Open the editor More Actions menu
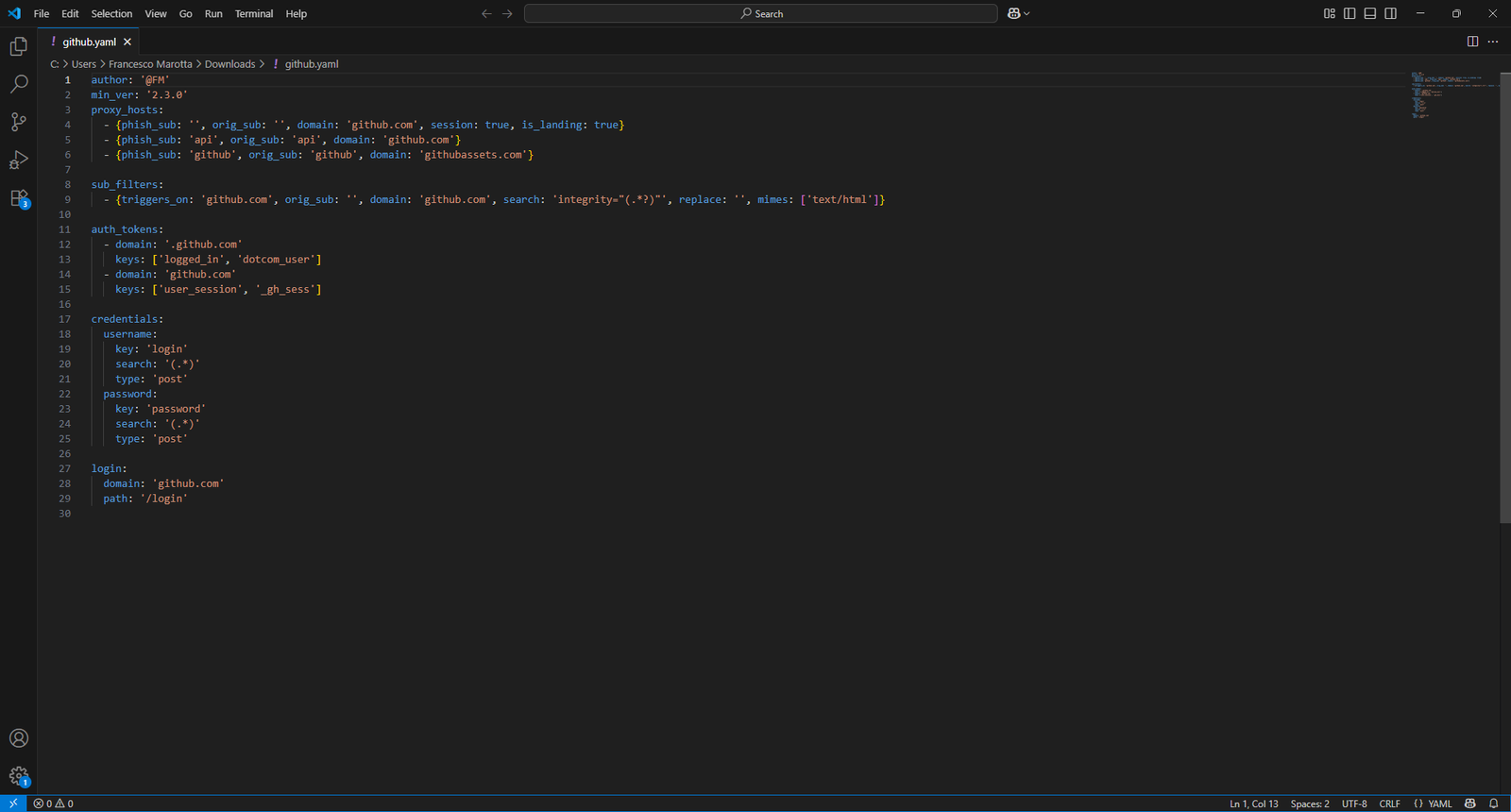This screenshot has width=1511, height=812. point(1493,42)
